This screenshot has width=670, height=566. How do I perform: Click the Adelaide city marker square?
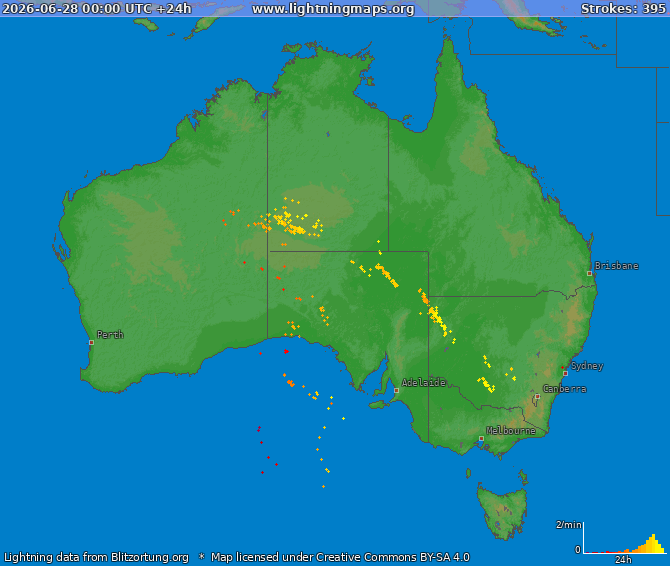coord(396,390)
